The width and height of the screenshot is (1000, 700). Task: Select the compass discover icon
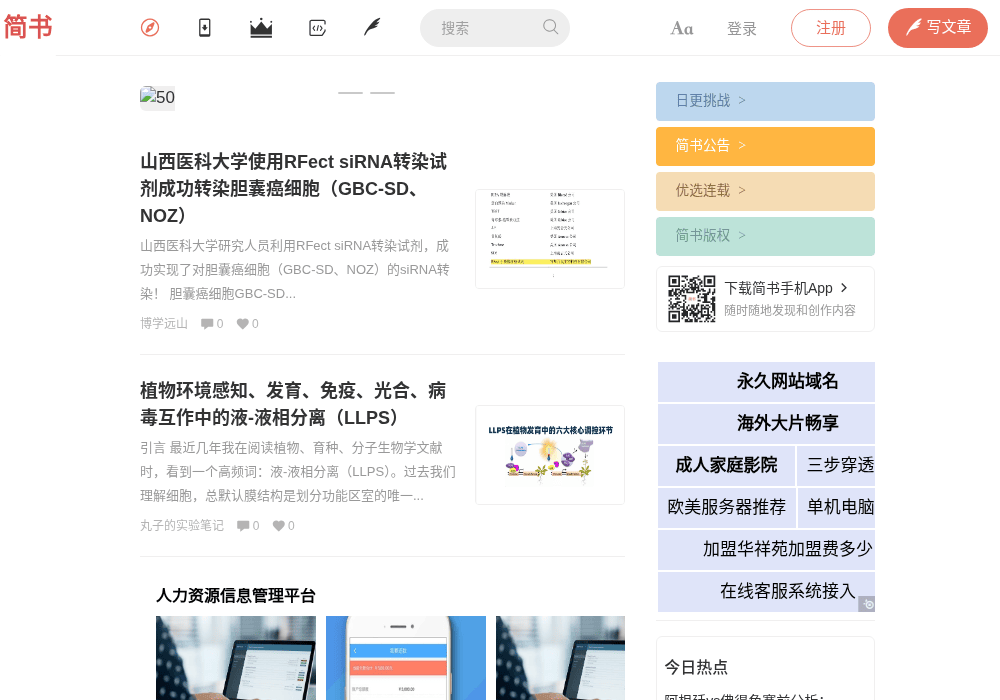pyautogui.click(x=150, y=28)
